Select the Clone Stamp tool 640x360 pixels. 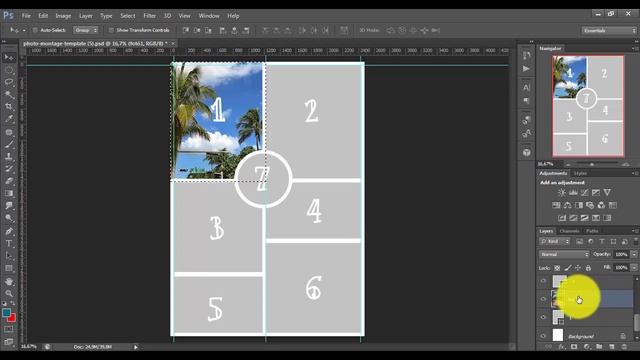pos(9,157)
